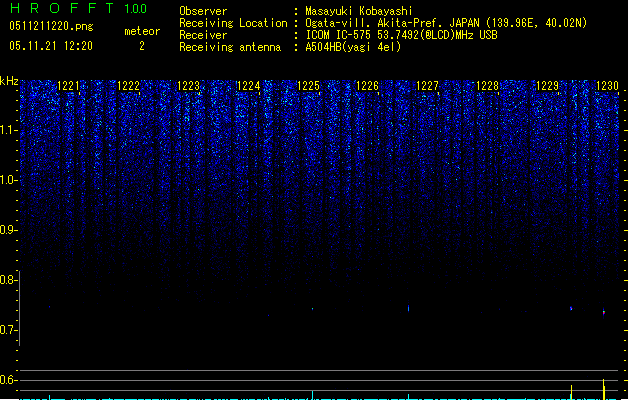The image size is (629, 400).
Task: Select the filename 0511211220.png
Action: (51, 26)
